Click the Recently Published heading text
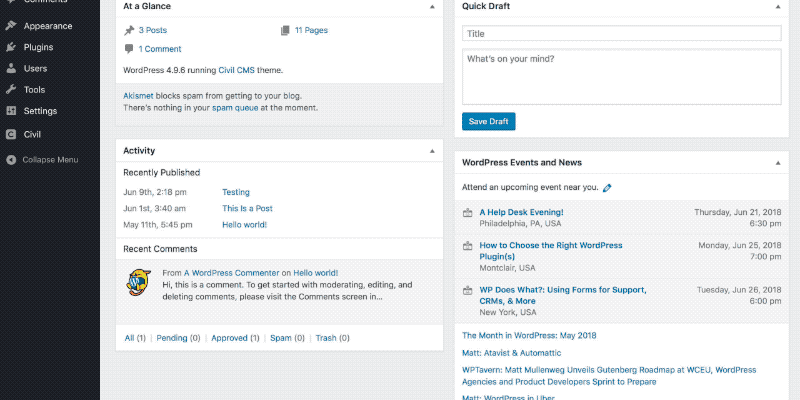The height and width of the screenshot is (400, 800). (162, 173)
